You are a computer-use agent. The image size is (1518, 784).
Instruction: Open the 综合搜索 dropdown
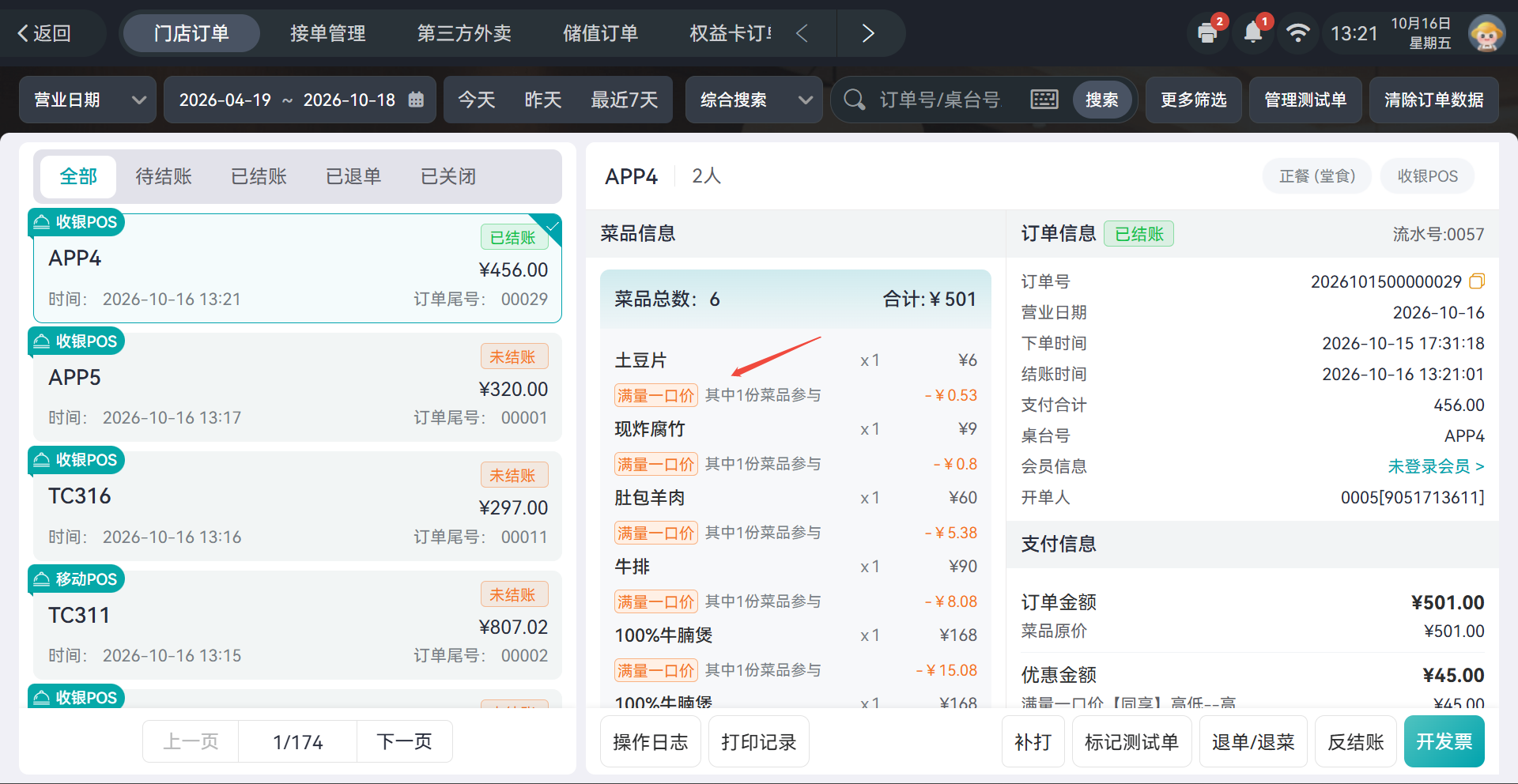point(754,100)
